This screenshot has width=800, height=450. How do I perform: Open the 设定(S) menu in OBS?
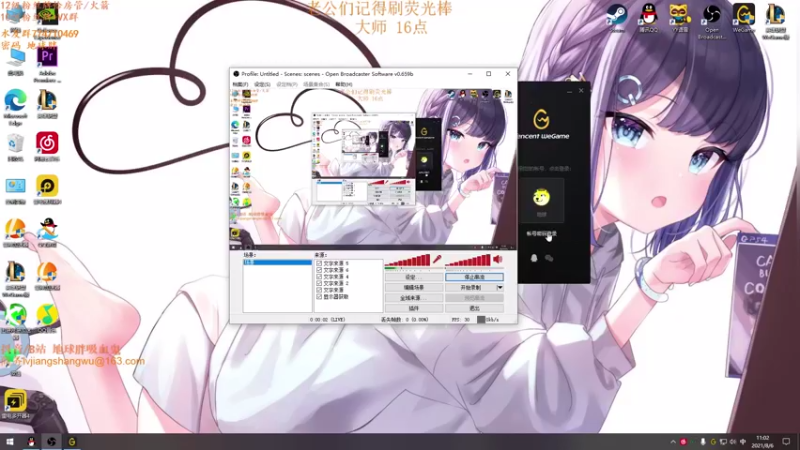262,85
